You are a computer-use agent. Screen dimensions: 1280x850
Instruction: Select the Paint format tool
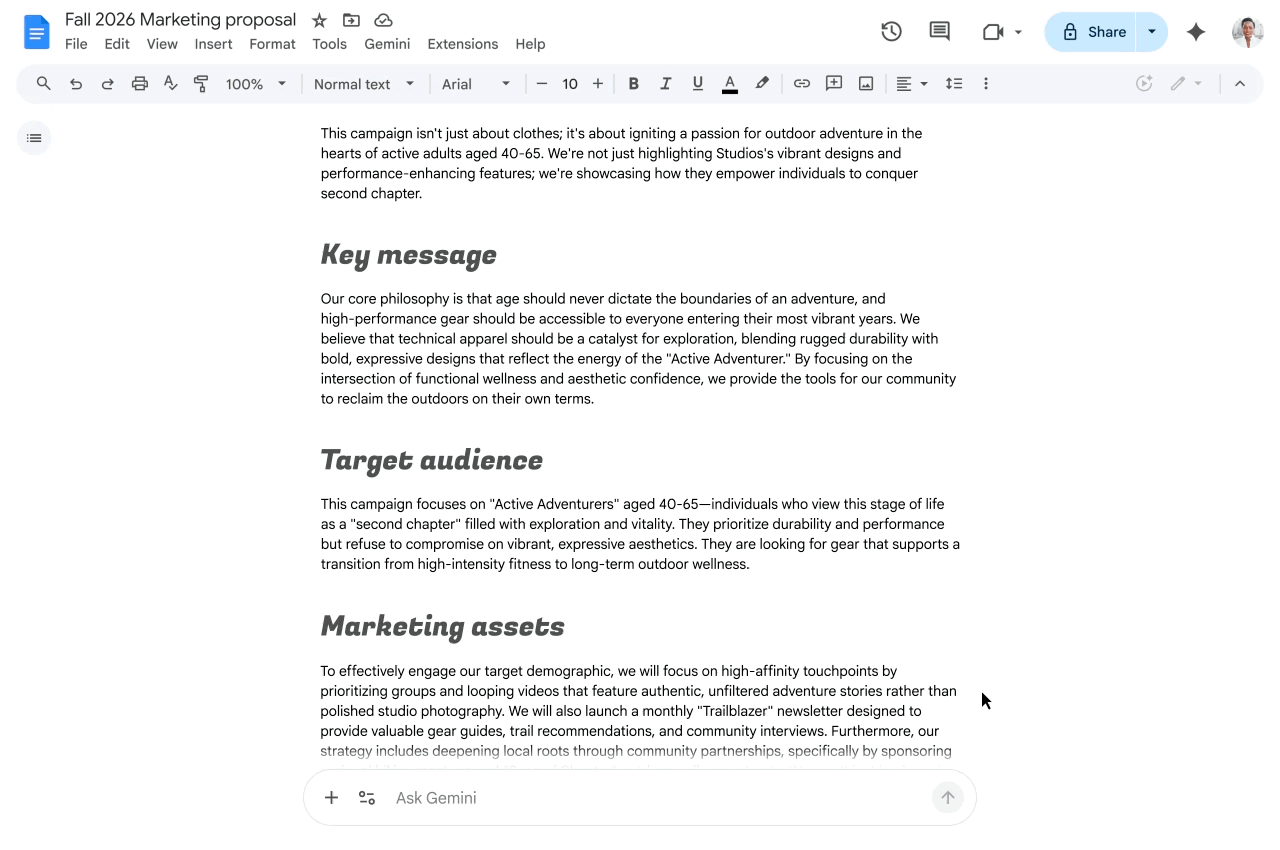(201, 84)
